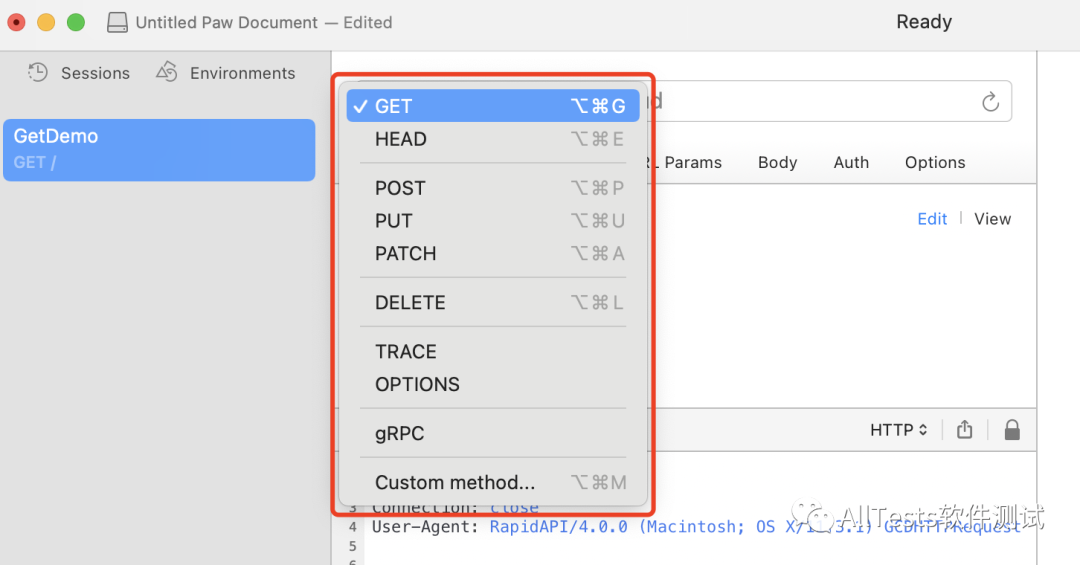This screenshot has width=1080, height=565.
Task: Click the document icon in title bar
Action: click(117, 22)
